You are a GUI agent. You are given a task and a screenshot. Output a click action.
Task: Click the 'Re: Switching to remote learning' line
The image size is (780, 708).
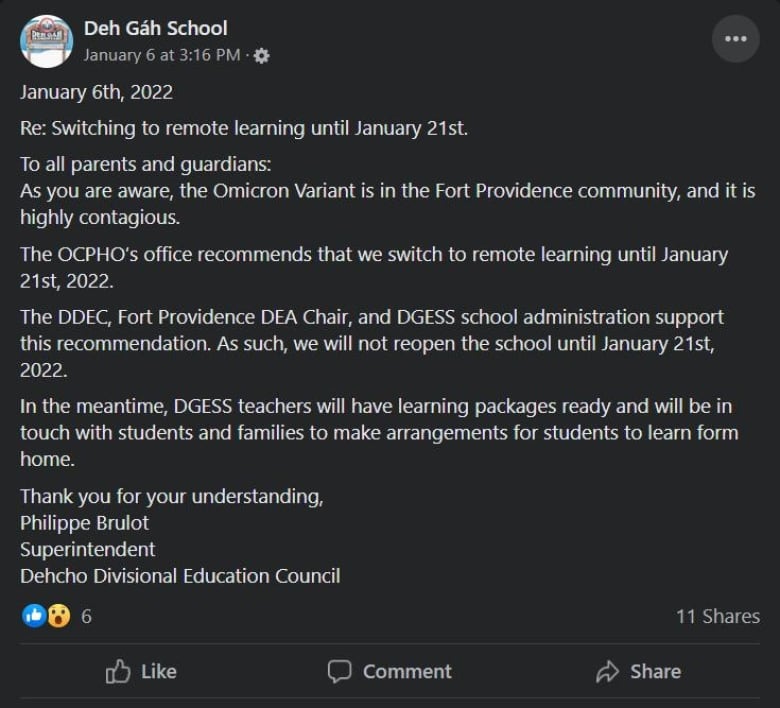click(244, 128)
